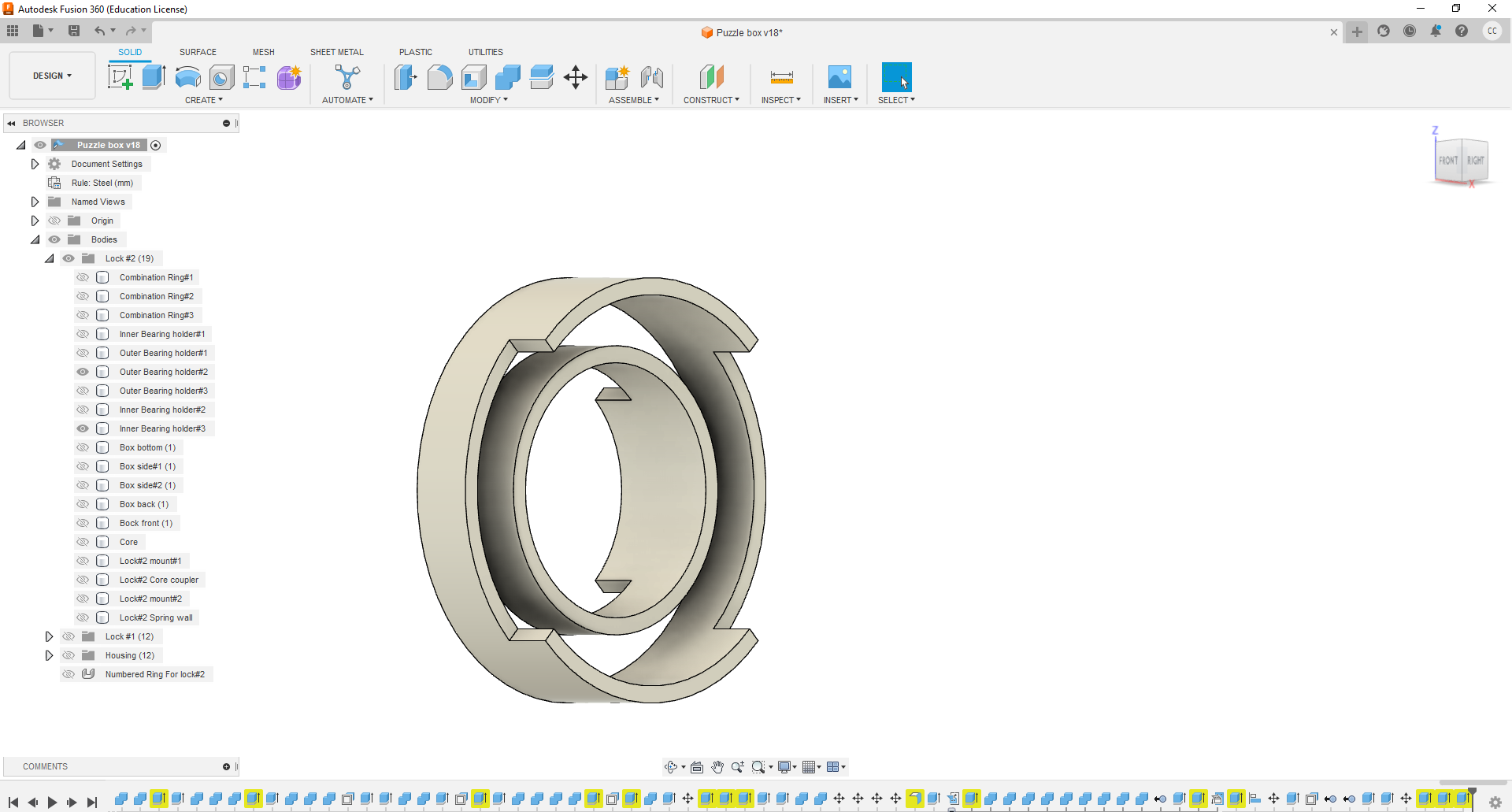The width and height of the screenshot is (1512, 812).
Task: Select the Pan tool in navigation bar
Action: tap(717, 766)
